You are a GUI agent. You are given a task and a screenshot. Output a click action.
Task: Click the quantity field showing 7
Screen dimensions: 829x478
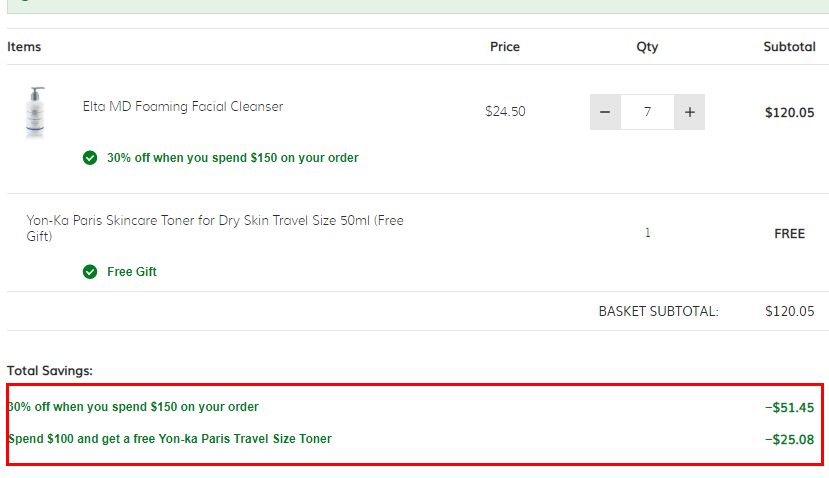pyautogui.click(x=647, y=112)
